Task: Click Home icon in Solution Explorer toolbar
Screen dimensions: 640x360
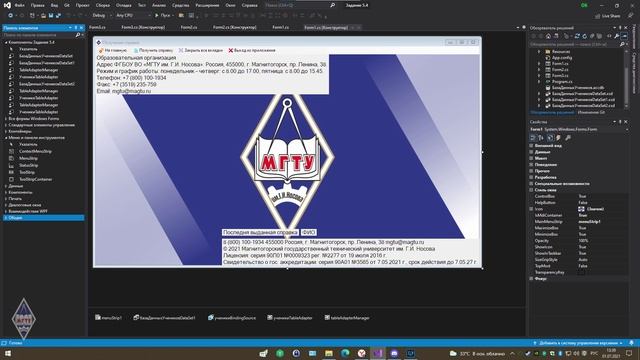Action: [x=548, y=36]
